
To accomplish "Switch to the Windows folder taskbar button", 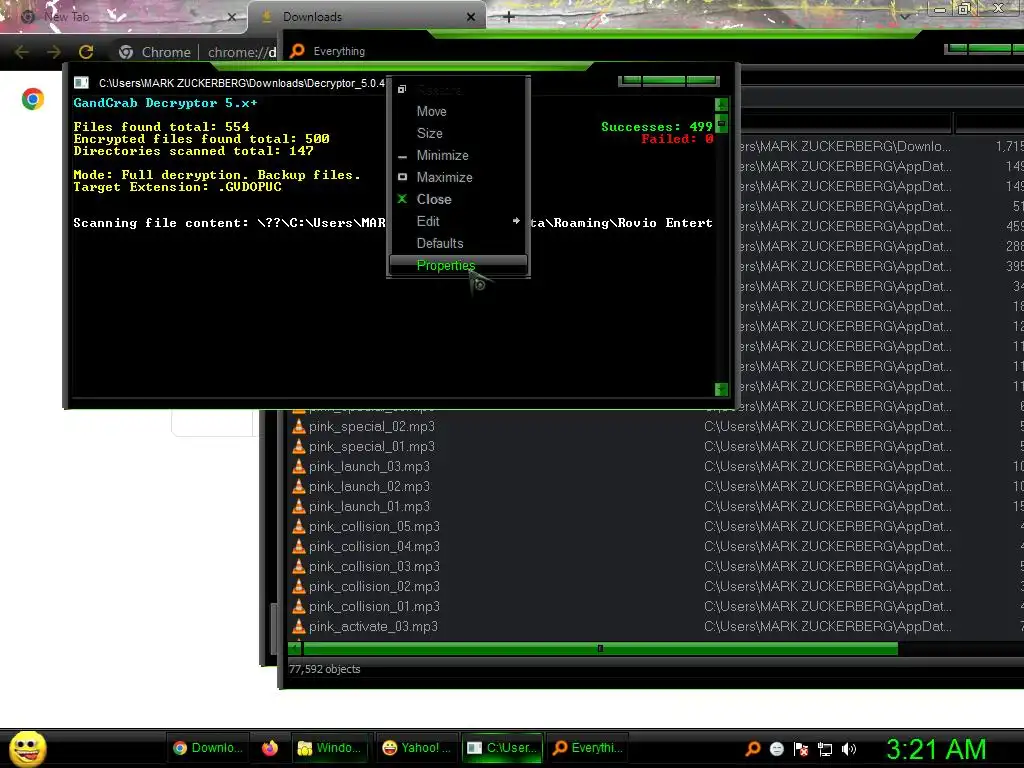I will point(329,748).
